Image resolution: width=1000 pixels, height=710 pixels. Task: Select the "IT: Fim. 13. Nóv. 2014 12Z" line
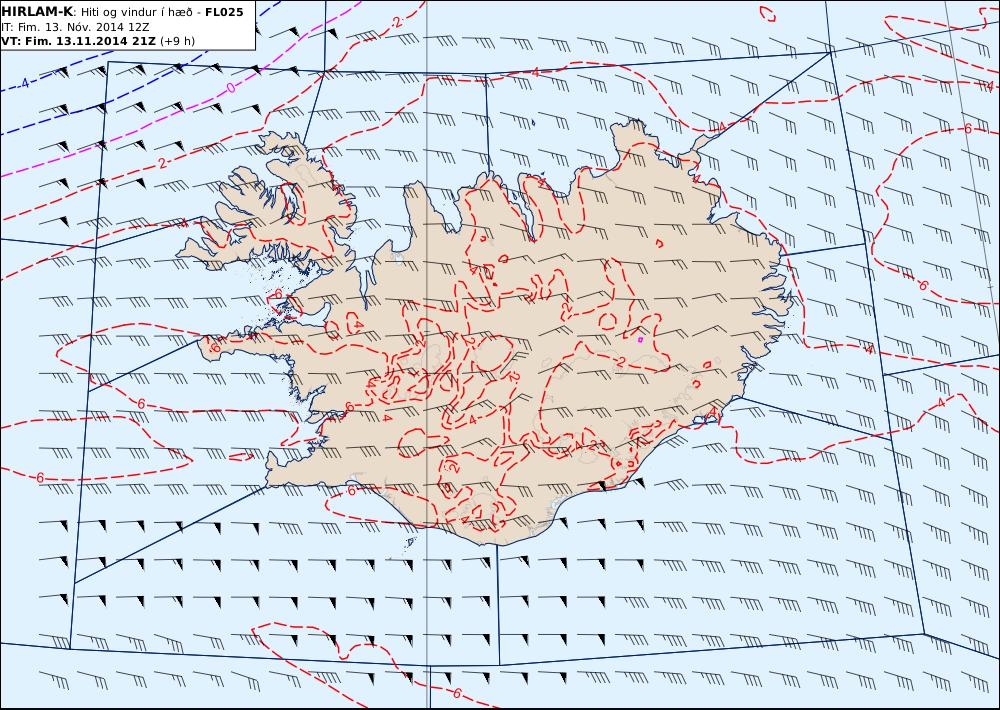(x=75, y=27)
